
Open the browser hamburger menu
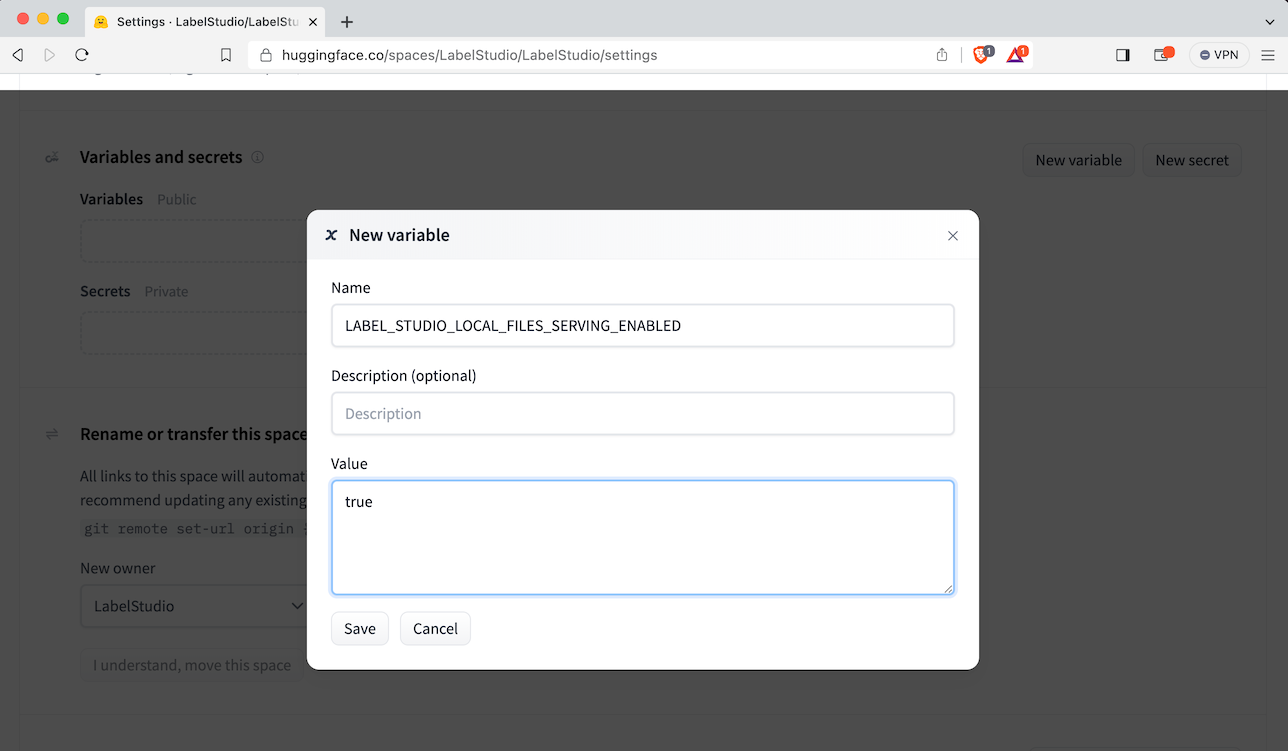pyautogui.click(x=1267, y=55)
